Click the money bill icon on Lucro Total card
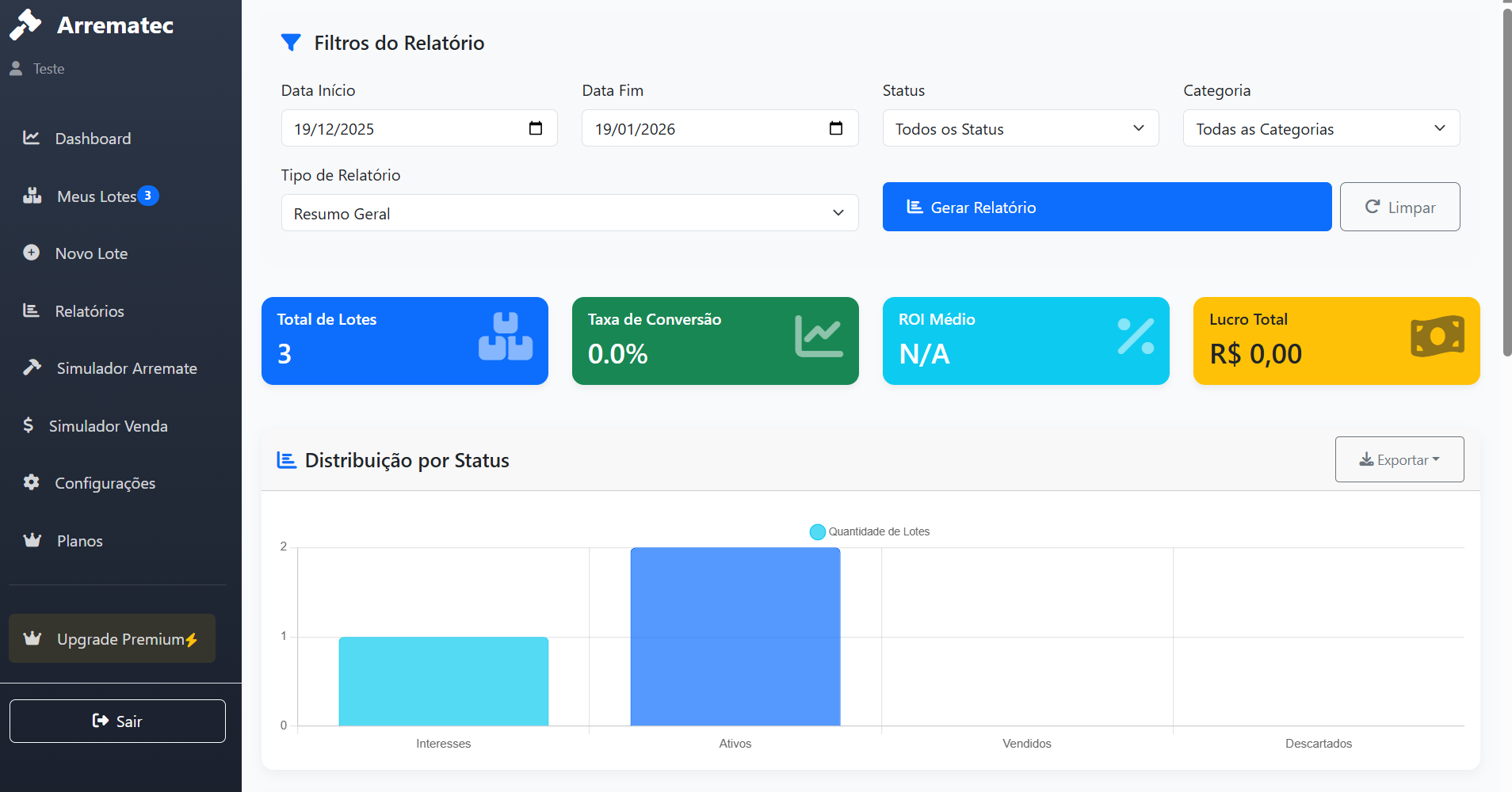This screenshot has width=1512, height=792. [x=1437, y=337]
